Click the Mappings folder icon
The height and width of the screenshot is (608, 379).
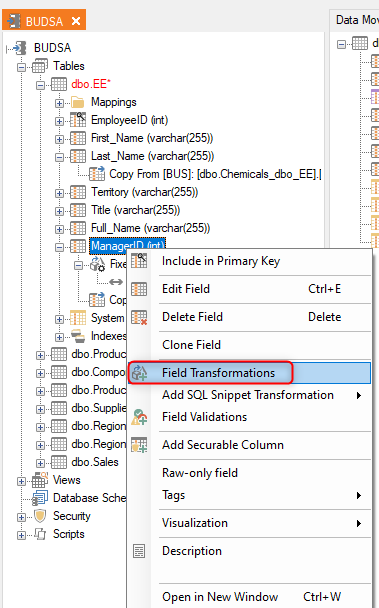tap(78, 102)
